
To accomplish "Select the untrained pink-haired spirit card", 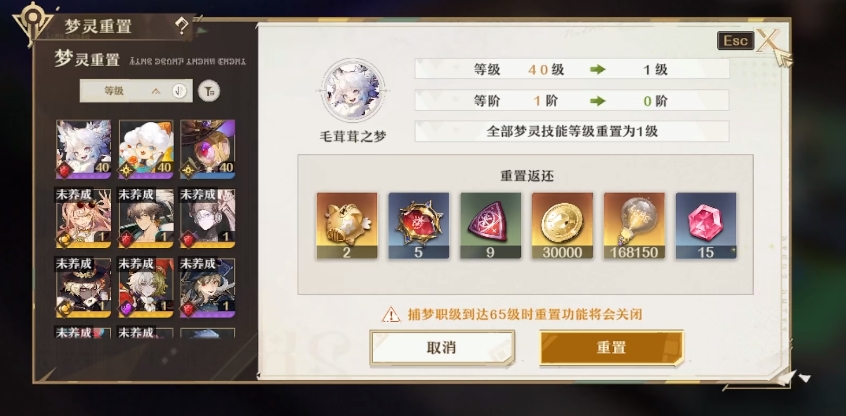I will click(x=84, y=218).
